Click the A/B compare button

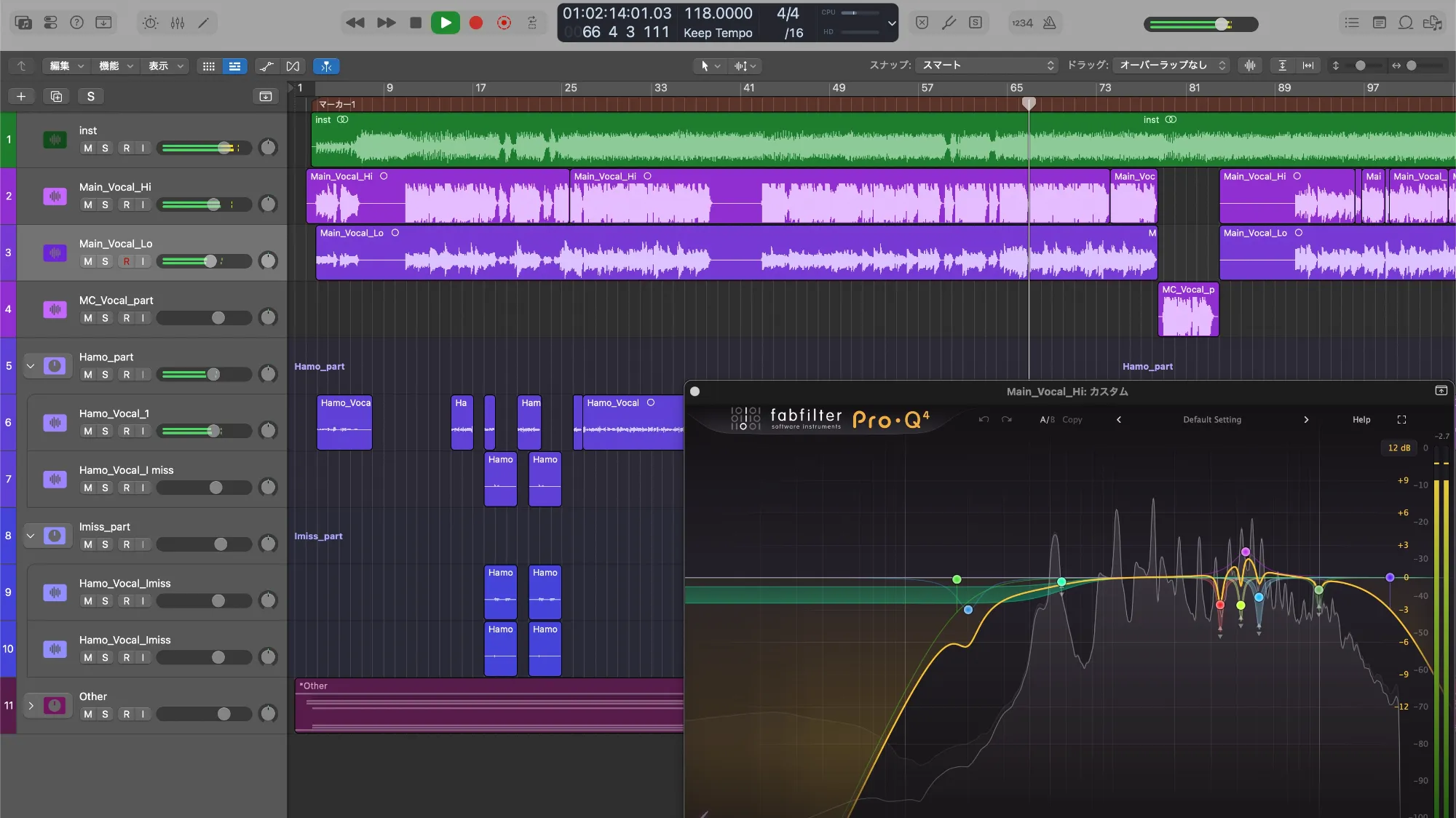coord(1047,419)
